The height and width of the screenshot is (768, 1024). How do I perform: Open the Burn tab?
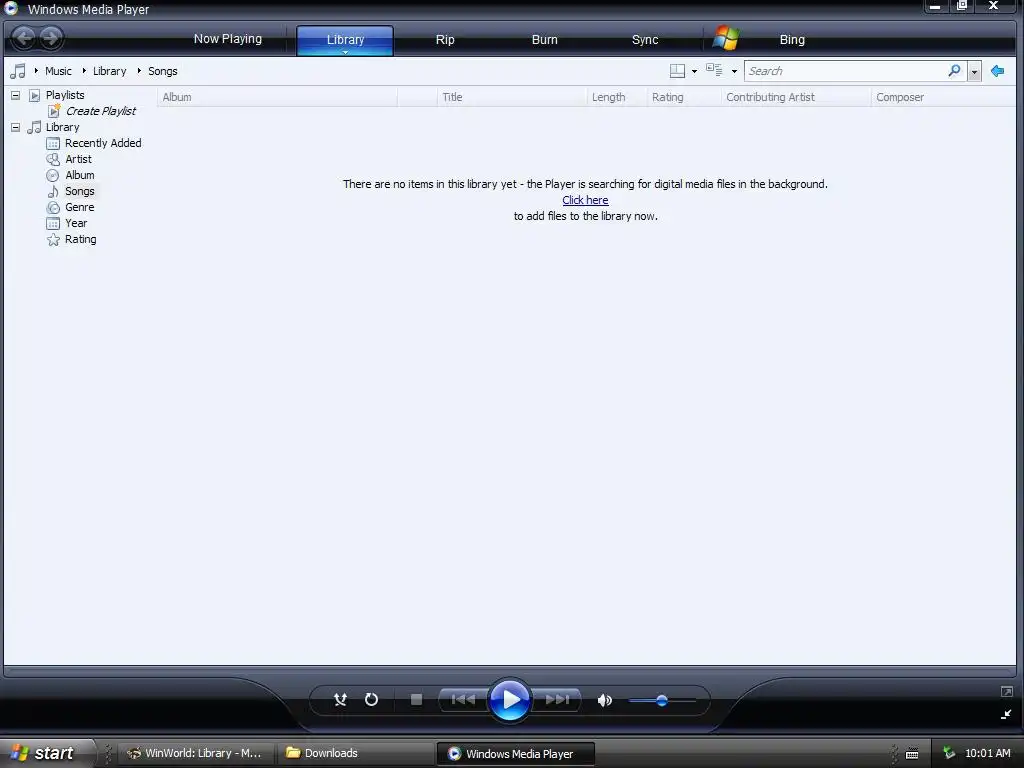coord(545,40)
